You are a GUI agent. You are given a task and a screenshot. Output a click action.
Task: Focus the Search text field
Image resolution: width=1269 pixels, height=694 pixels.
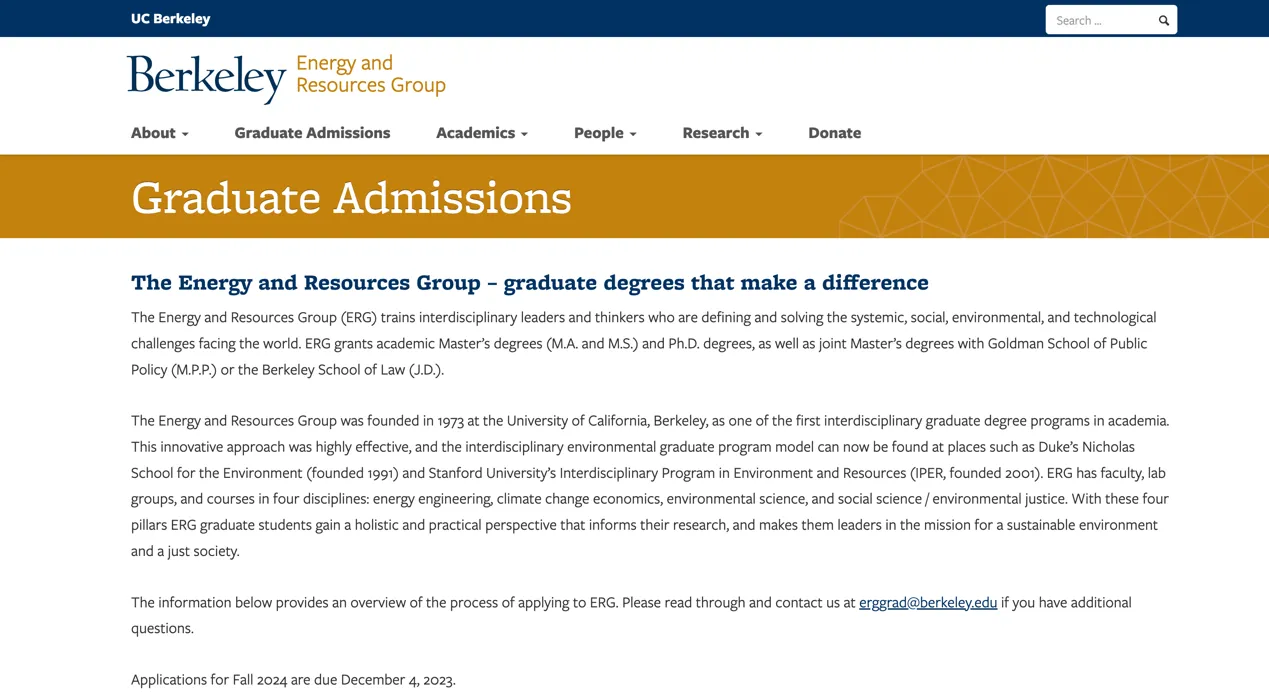point(1100,20)
